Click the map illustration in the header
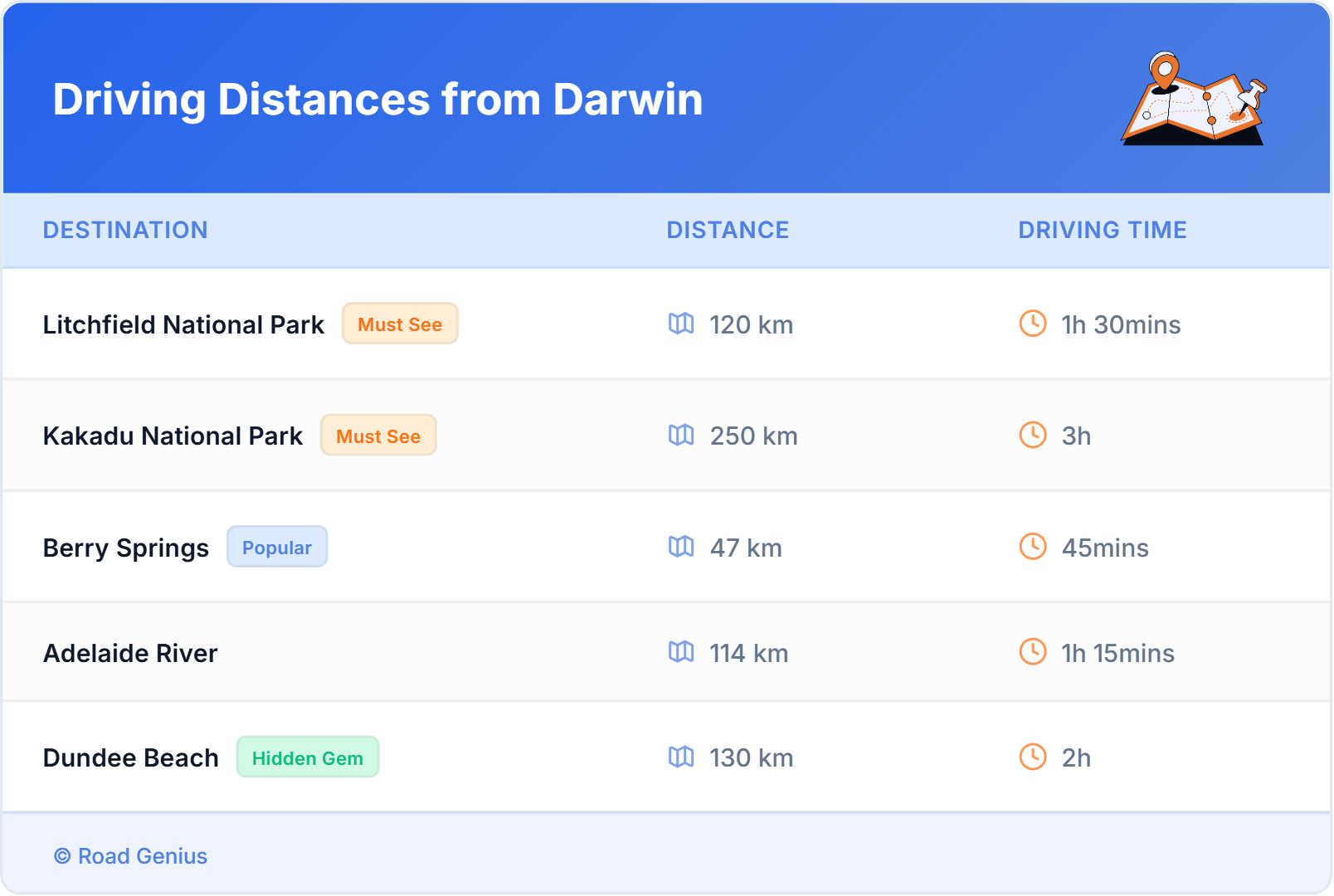Screen dimensions: 1334x896 [x=1194, y=100]
